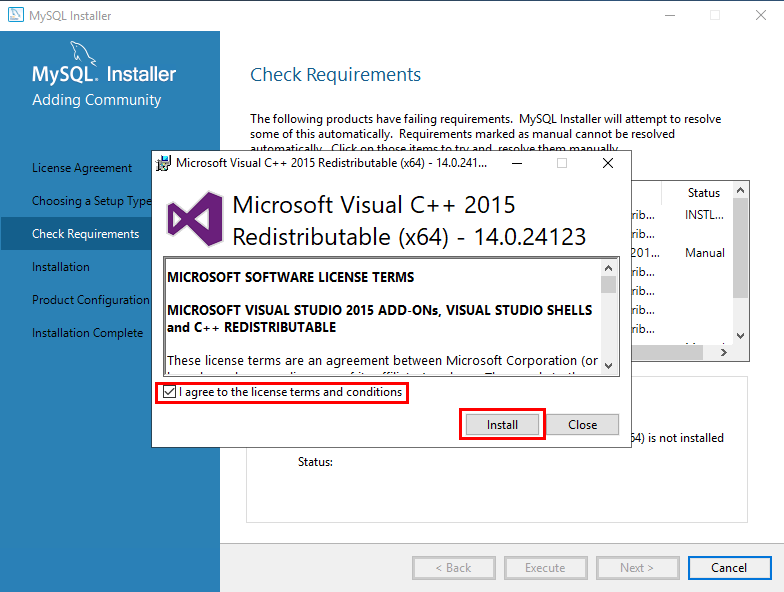Select License Agreement step in sidebar

(82, 168)
